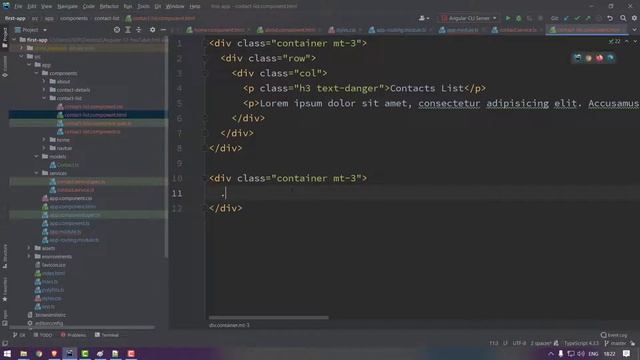
Task: Select app.module.ts in the project tree
Action: 61,231
